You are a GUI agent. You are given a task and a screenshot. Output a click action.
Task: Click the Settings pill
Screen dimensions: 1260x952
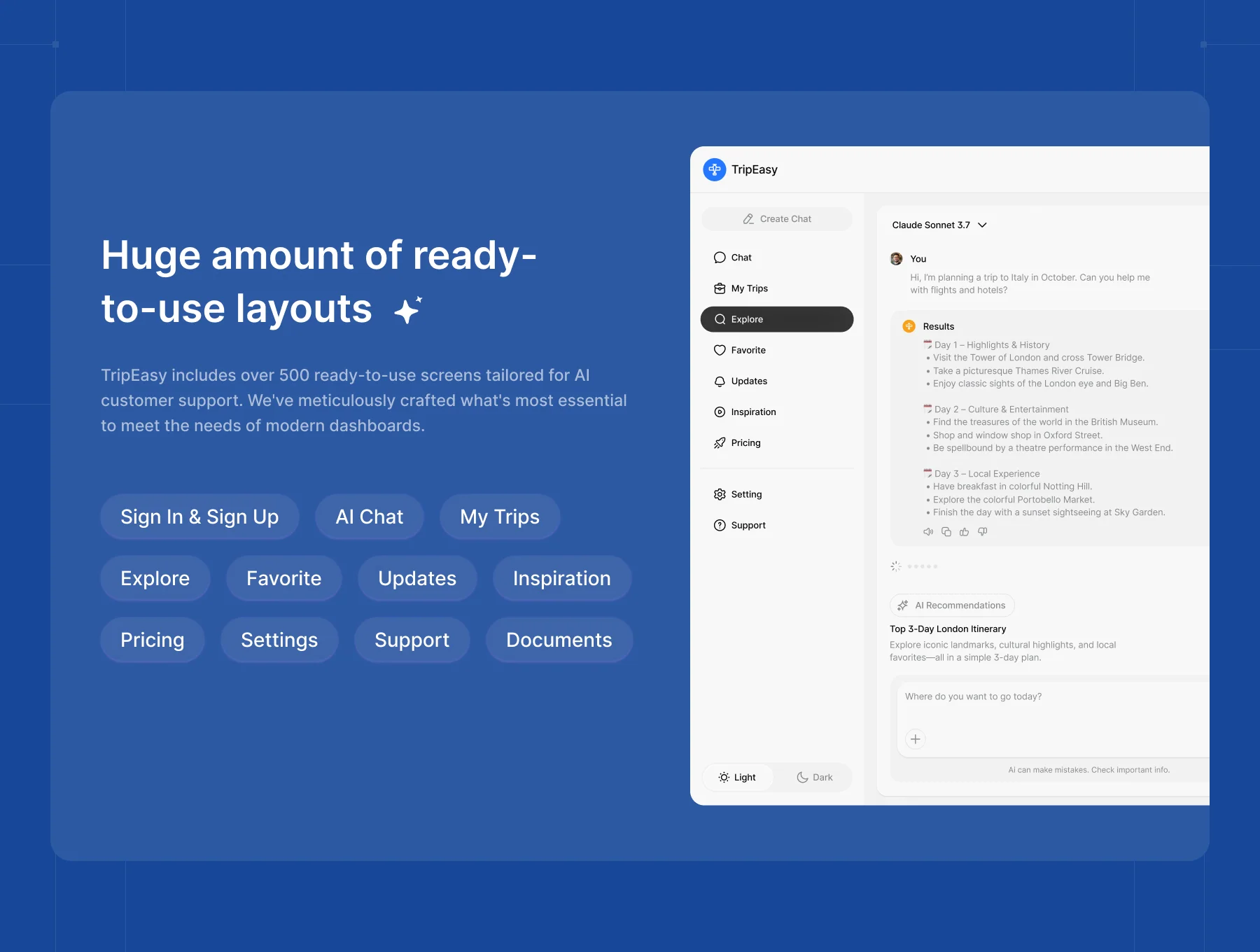(x=279, y=640)
